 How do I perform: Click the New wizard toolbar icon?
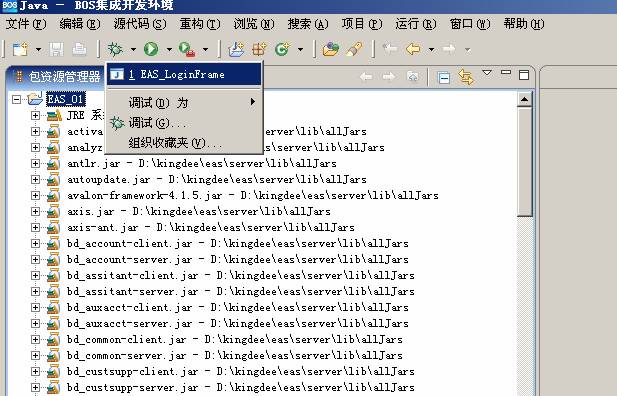(20, 49)
